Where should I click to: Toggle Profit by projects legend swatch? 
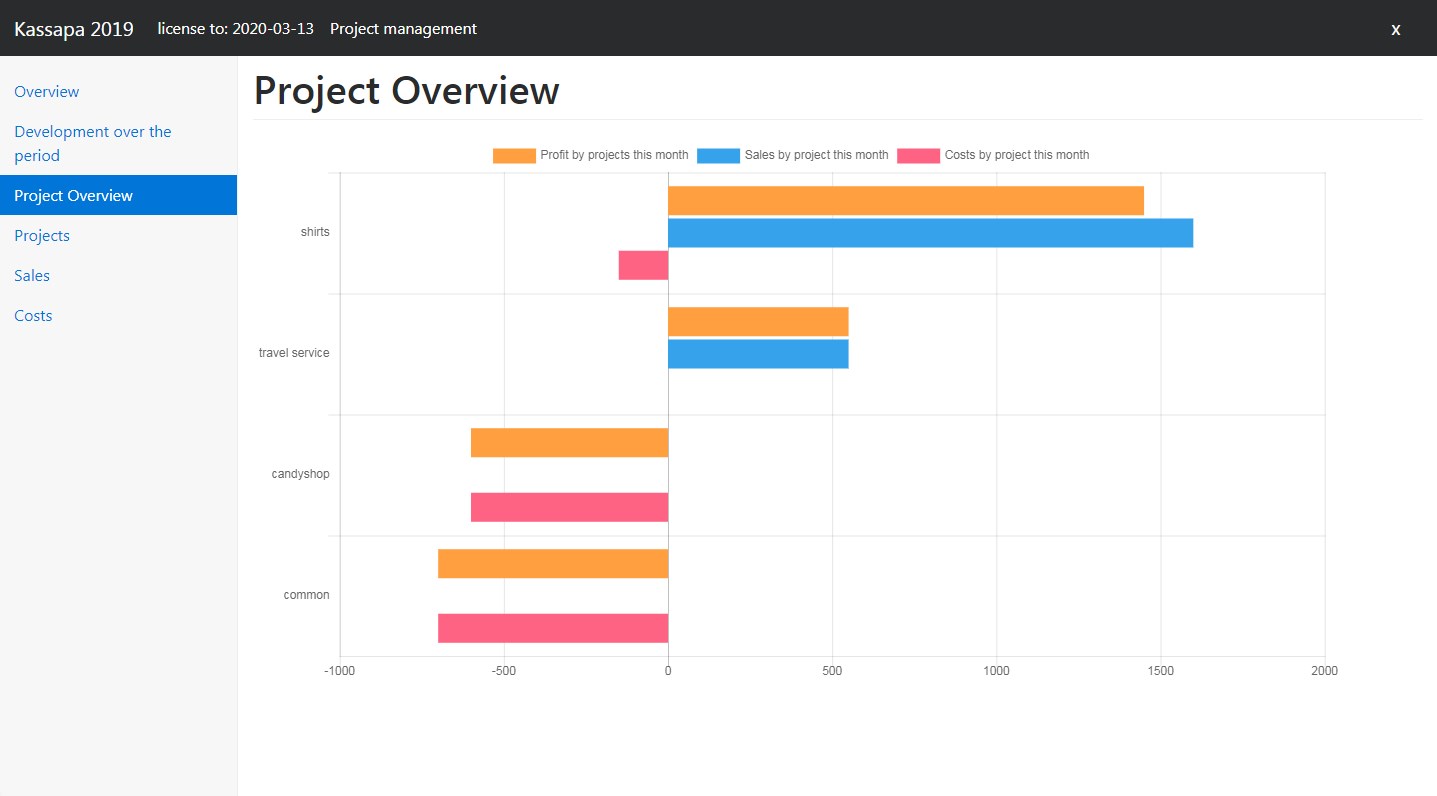pyautogui.click(x=514, y=155)
